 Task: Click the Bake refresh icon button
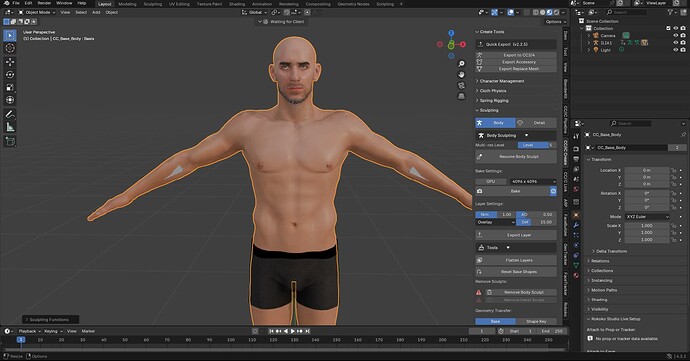[x=553, y=191]
